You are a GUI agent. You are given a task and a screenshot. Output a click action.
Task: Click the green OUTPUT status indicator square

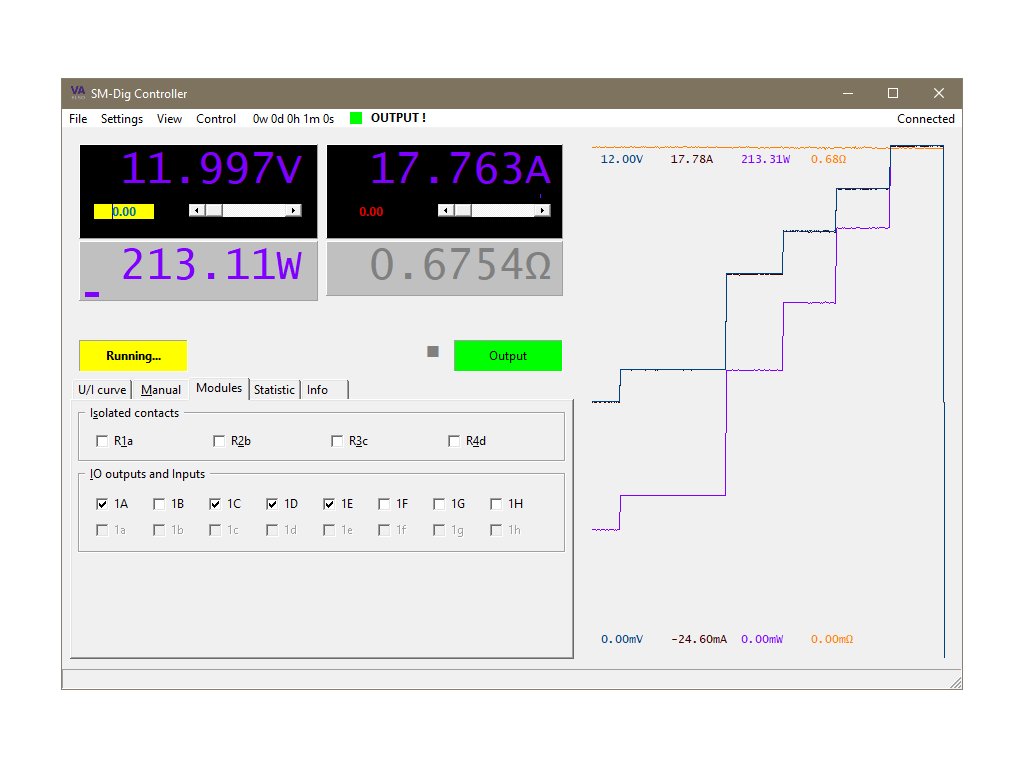[x=356, y=118]
